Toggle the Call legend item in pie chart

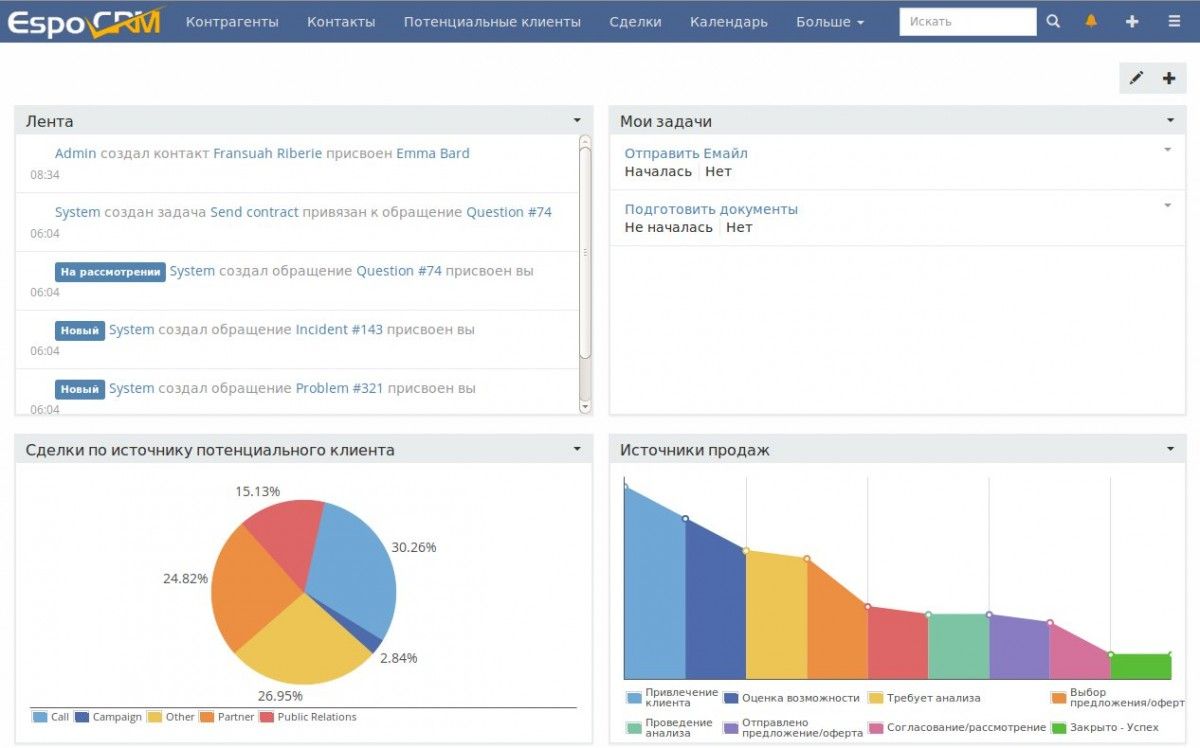(51, 717)
